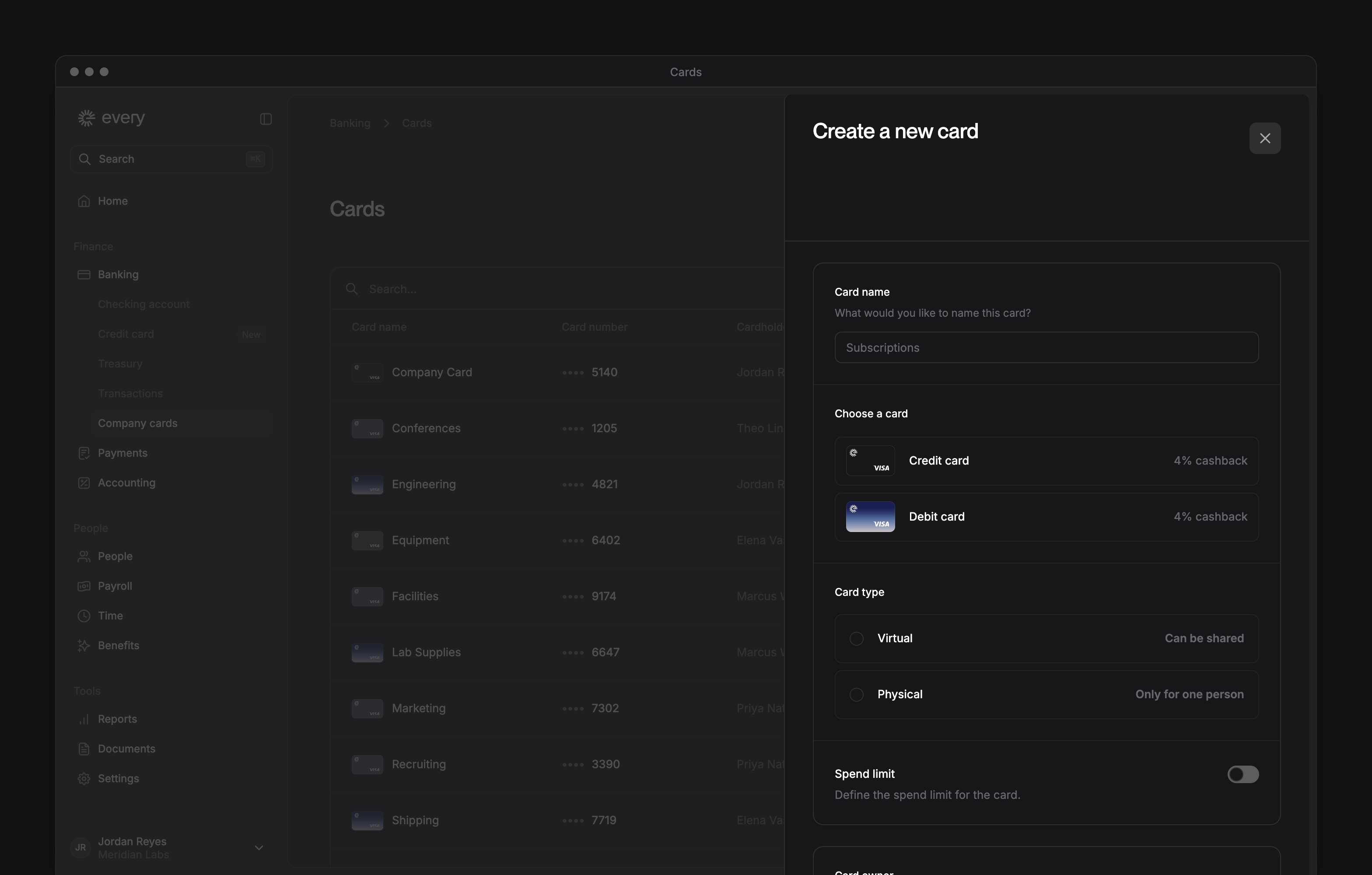Viewport: 1372px width, 875px height.
Task: Click the Benefits sparkle icon
Action: click(84, 645)
